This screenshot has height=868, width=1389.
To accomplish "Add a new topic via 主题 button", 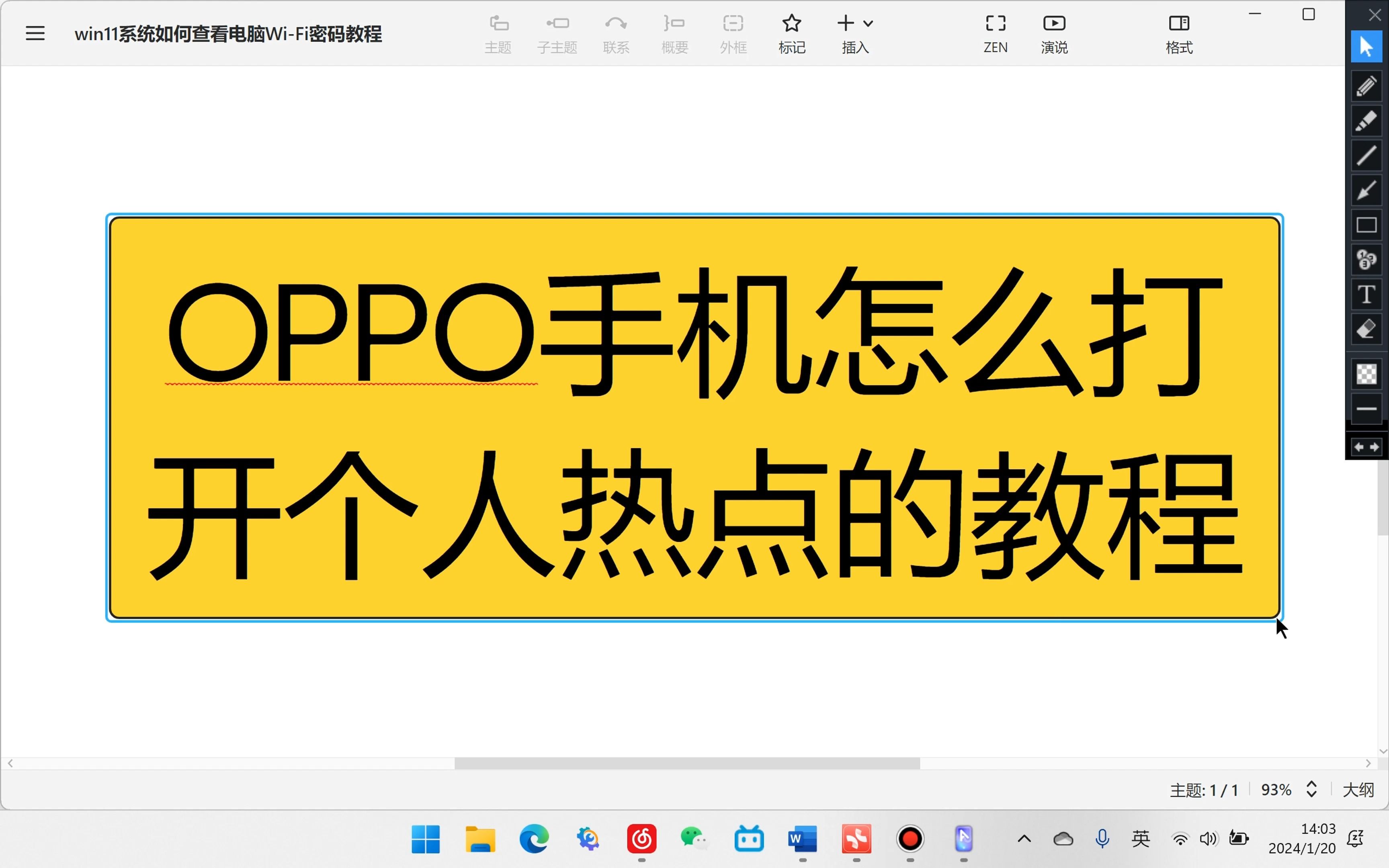I will point(498,35).
